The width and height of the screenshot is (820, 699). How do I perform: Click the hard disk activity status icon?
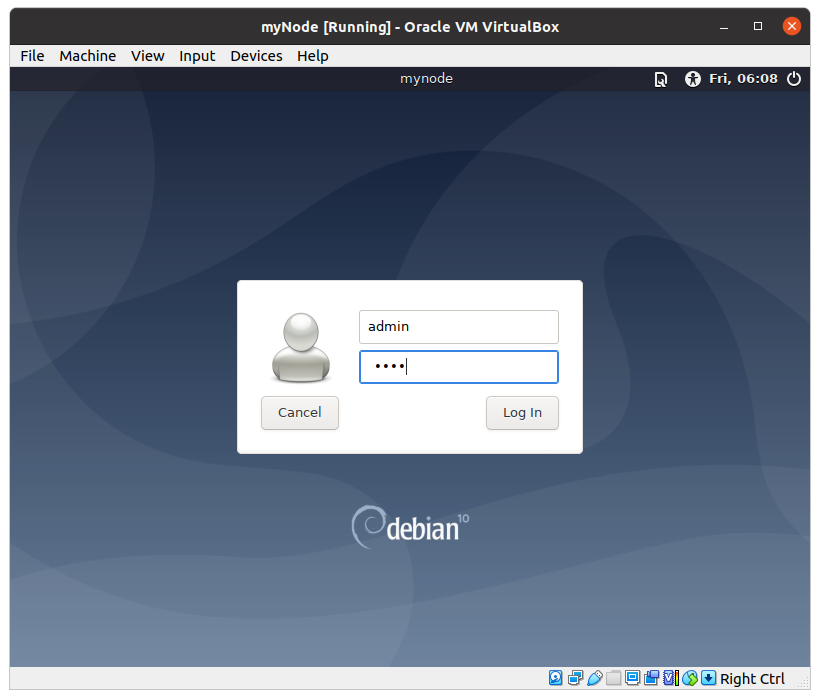tap(555, 678)
